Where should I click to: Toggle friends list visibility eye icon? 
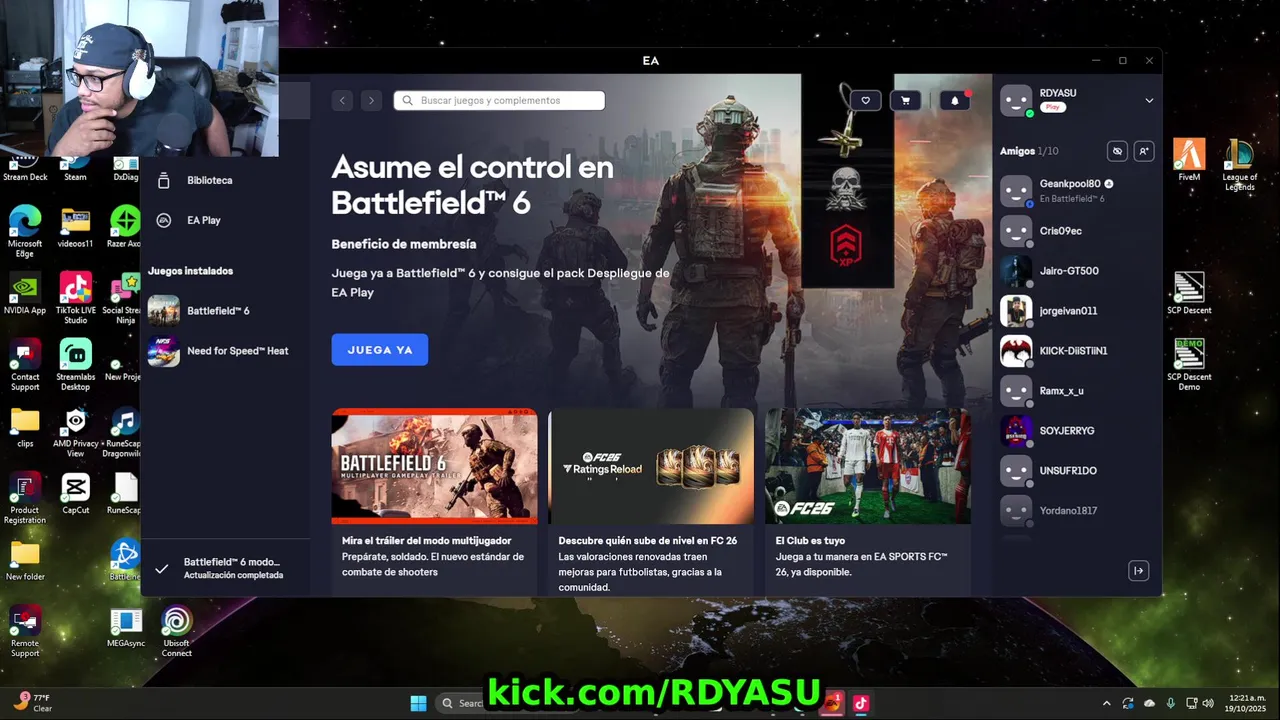point(1117,151)
